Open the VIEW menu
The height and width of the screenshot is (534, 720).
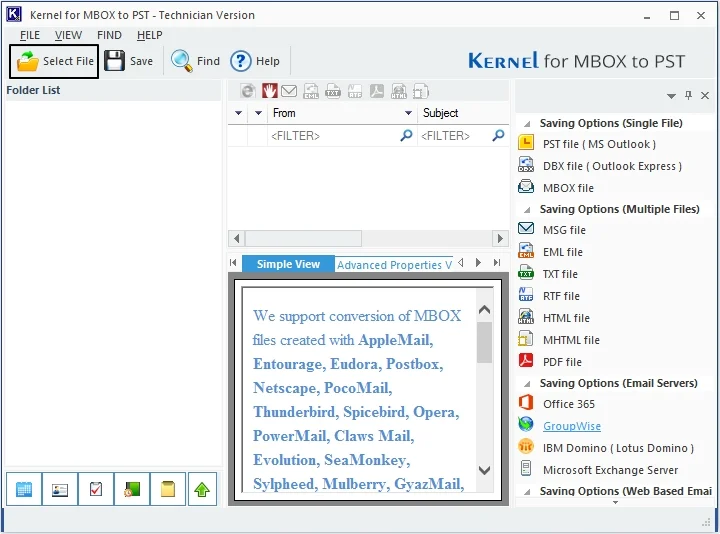[68, 35]
